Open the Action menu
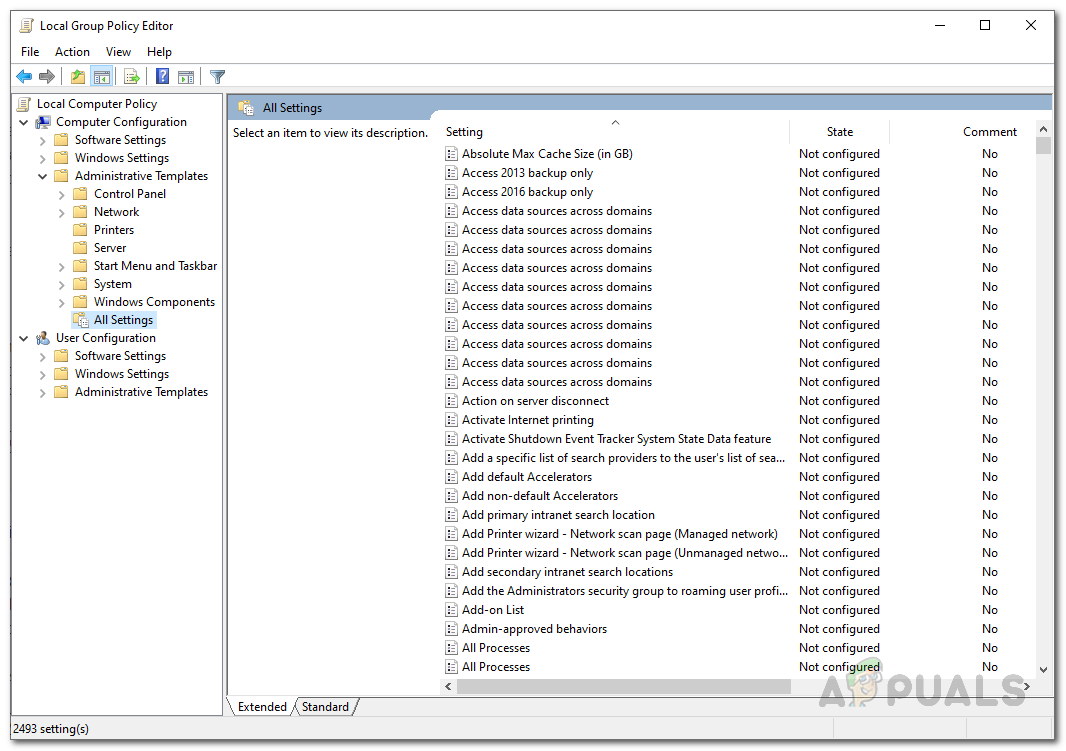The height and width of the screenshot is (751, 1066). pyautogui.click(x=72, y=52)
